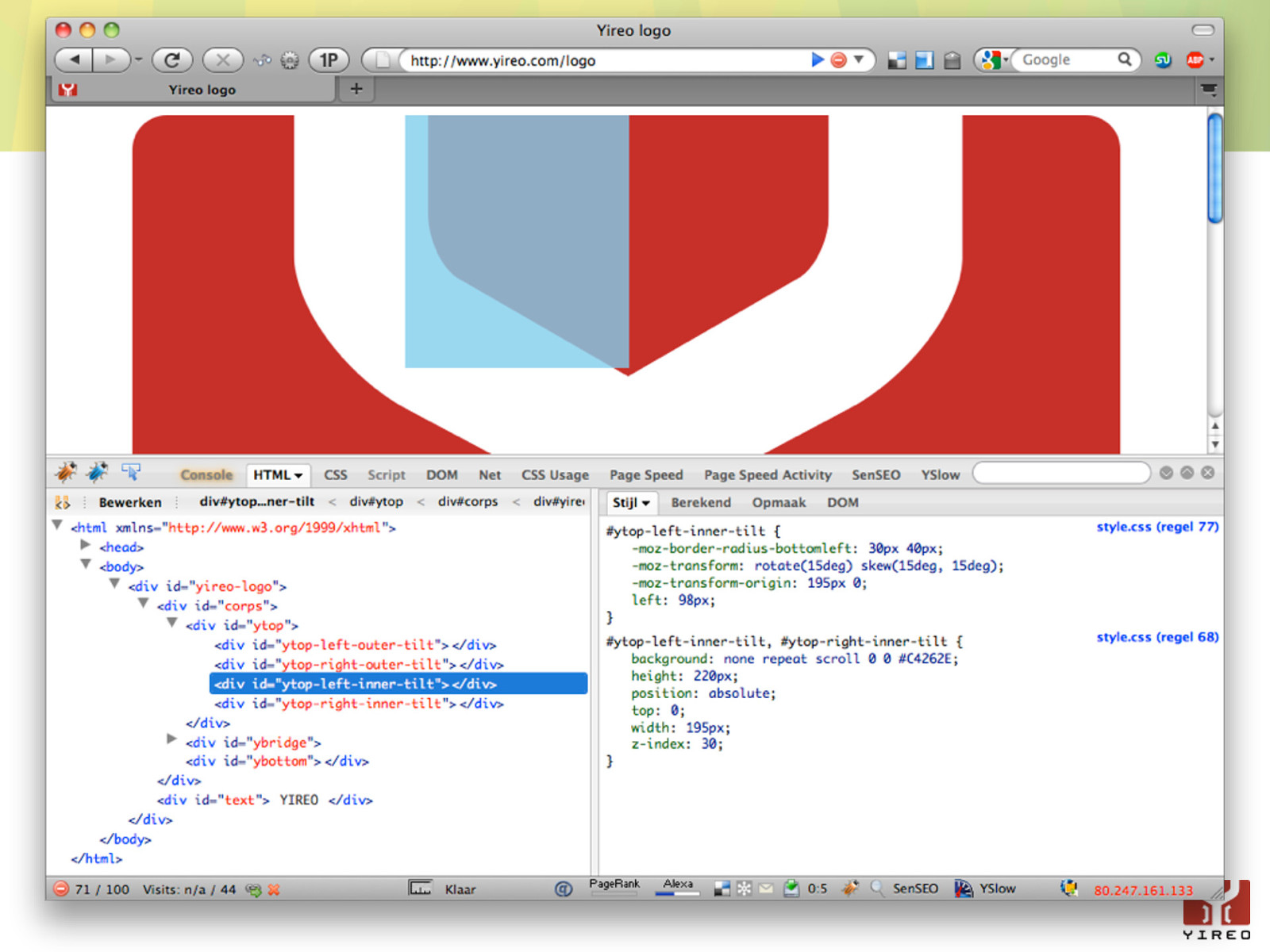Click the search magnifier in Google box
Screen dimensions: 1270x952
click(x=1125, y=59)
